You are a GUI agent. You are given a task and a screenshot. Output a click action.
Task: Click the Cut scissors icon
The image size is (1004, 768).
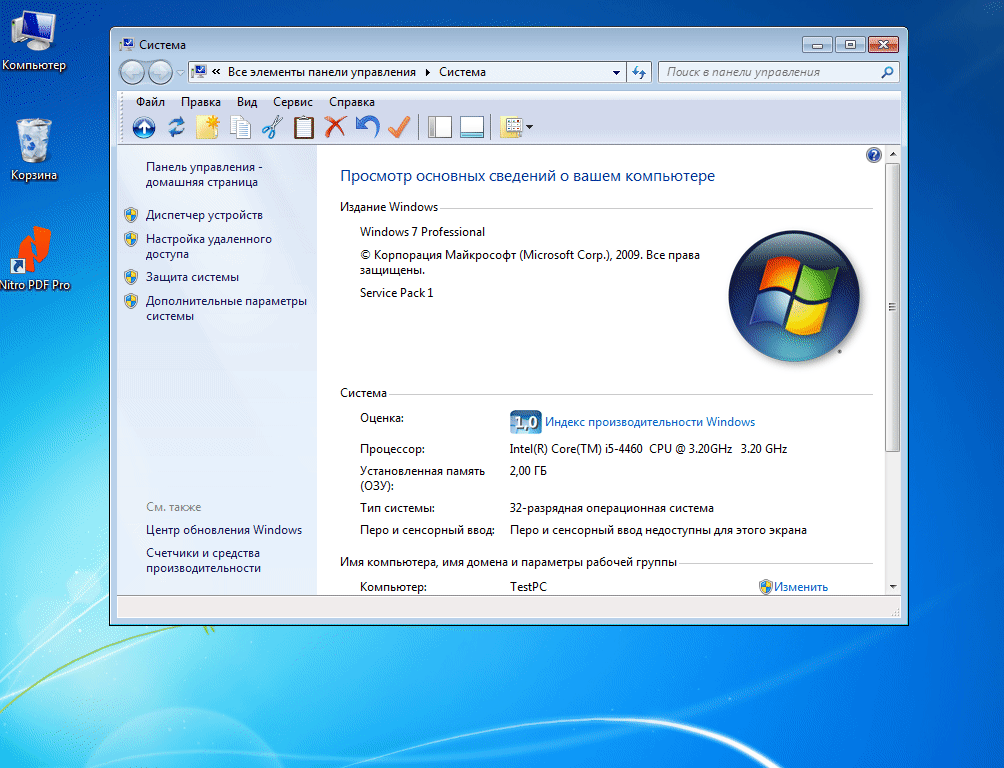click(x=272, y=127)
